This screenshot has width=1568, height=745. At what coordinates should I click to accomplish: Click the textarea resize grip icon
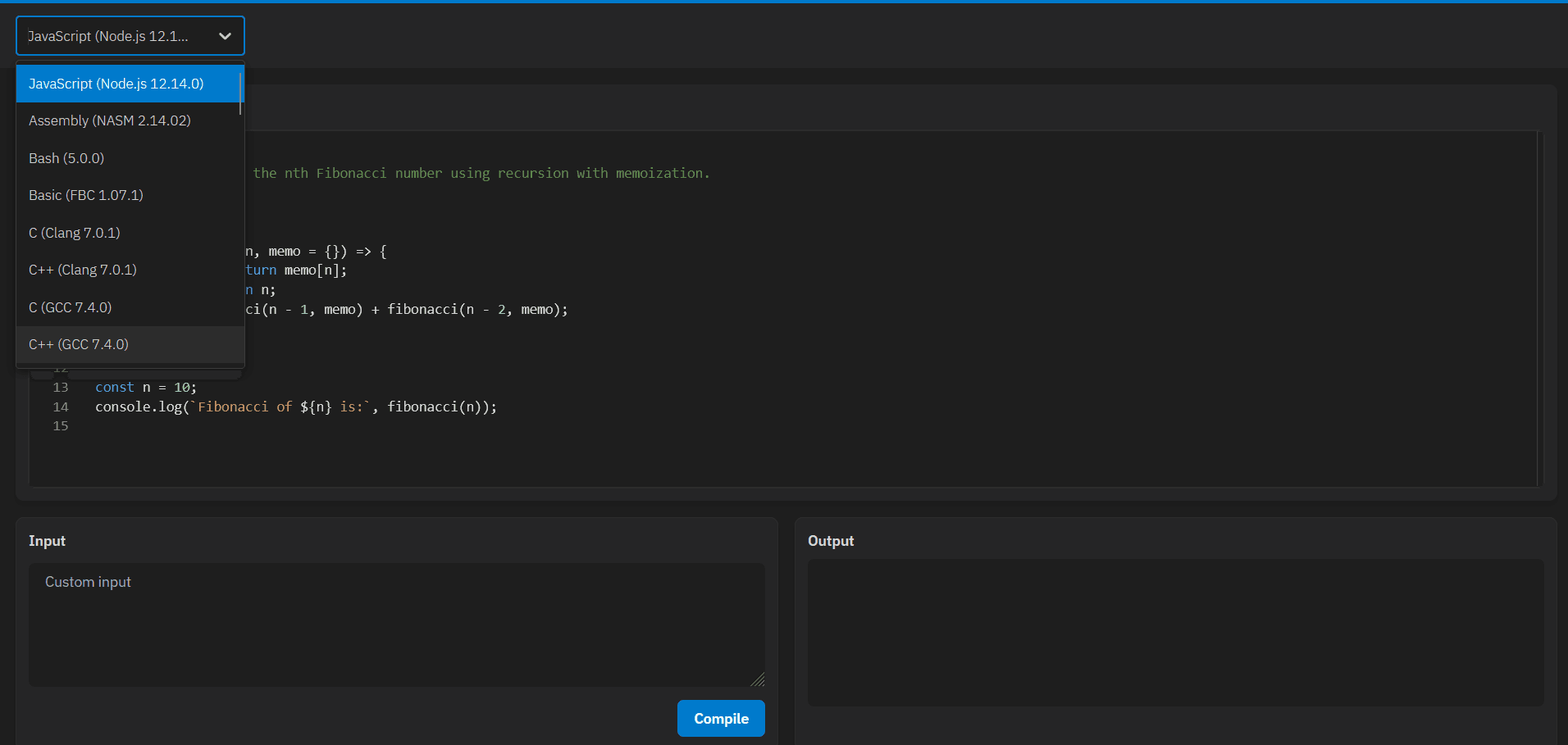[x=759, y=680]
